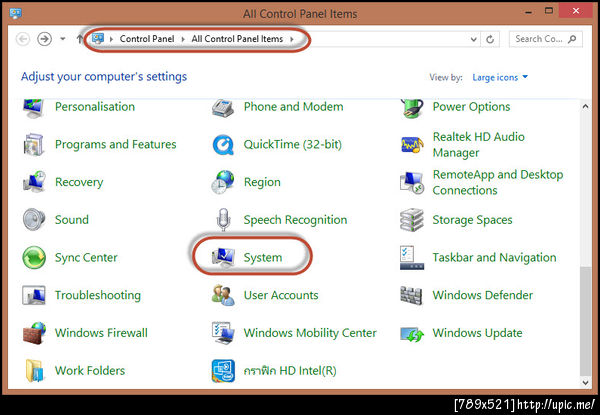Click the Power Options battery icon
Screen dimensions: 600x415
[x=412, y=108]
